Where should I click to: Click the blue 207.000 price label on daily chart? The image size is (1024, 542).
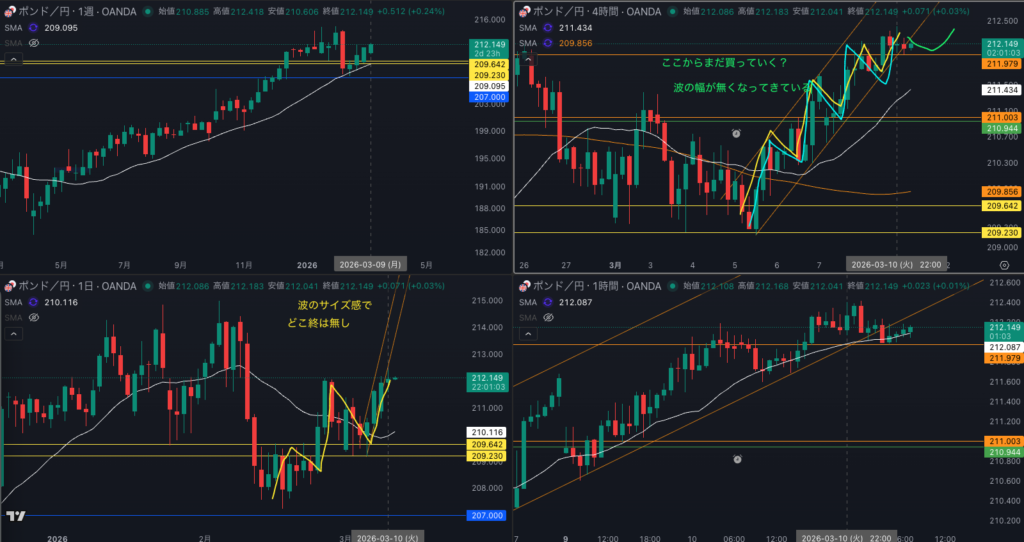(487, 515)
